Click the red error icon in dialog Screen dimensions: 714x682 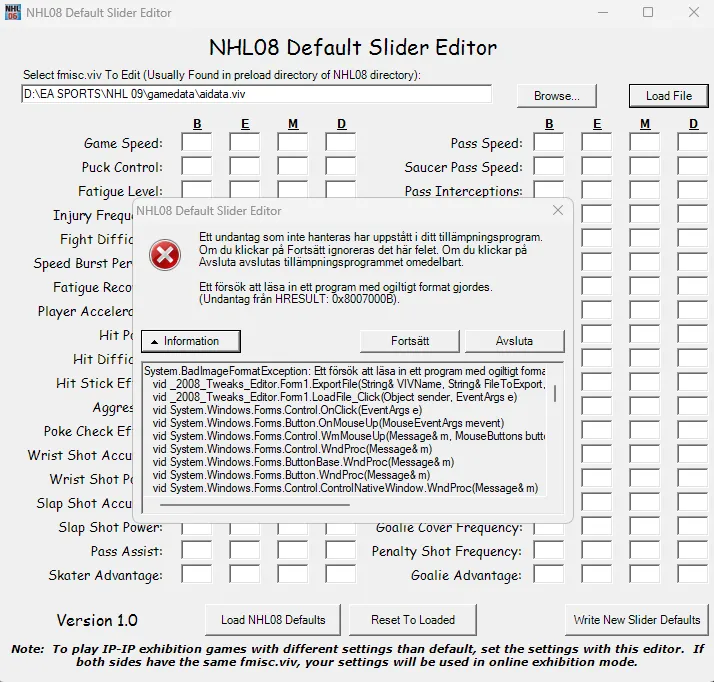[165, 255]
